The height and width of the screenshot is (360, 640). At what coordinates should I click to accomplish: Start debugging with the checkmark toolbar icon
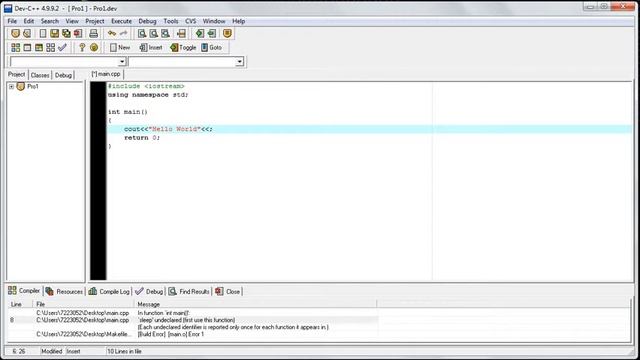(62, 48)
